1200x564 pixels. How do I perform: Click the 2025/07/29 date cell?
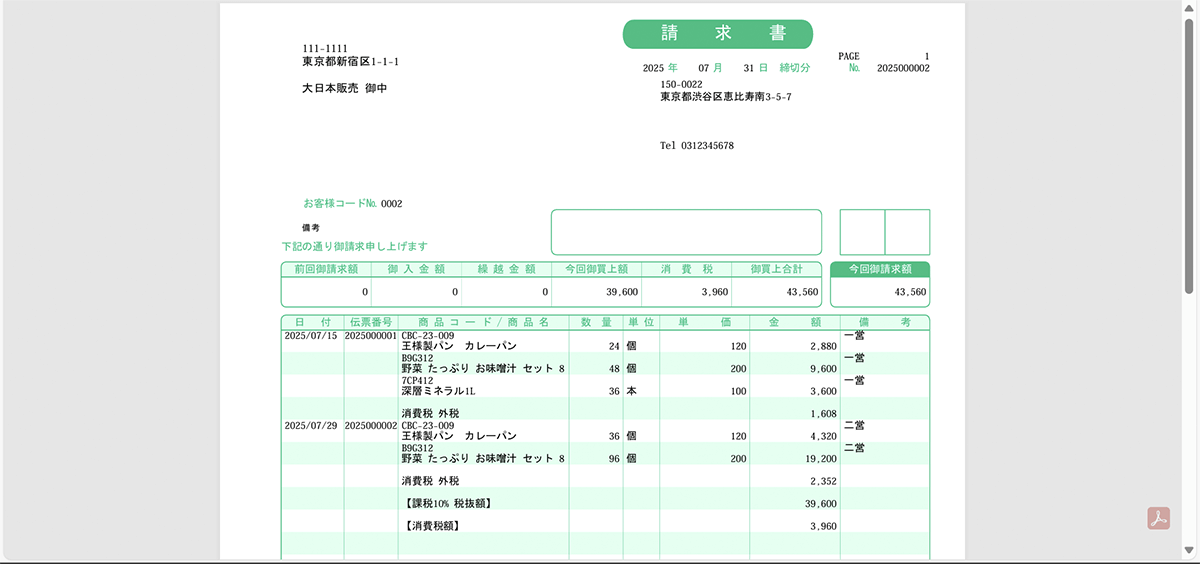point(312,425)
